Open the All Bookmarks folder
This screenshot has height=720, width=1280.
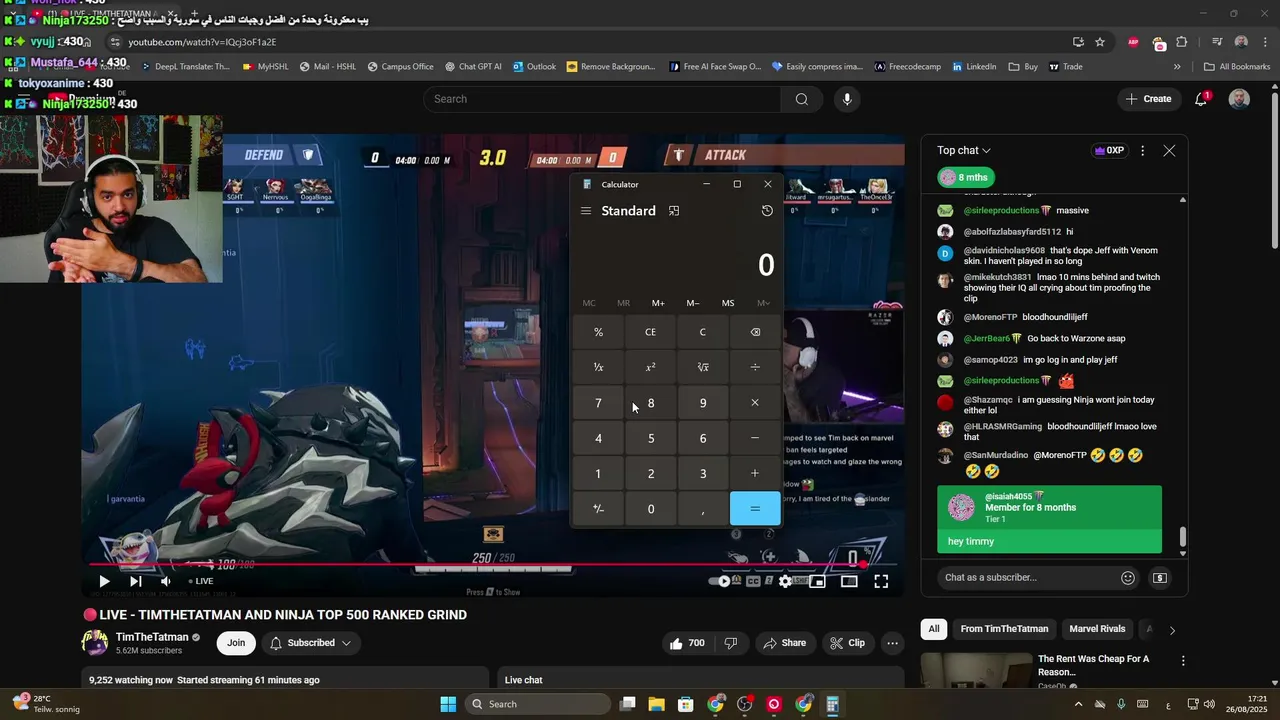(1237, 67)
